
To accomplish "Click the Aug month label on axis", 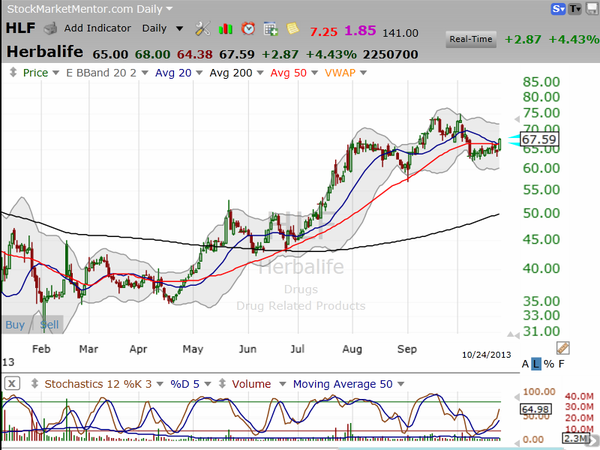I will (352, 349).
